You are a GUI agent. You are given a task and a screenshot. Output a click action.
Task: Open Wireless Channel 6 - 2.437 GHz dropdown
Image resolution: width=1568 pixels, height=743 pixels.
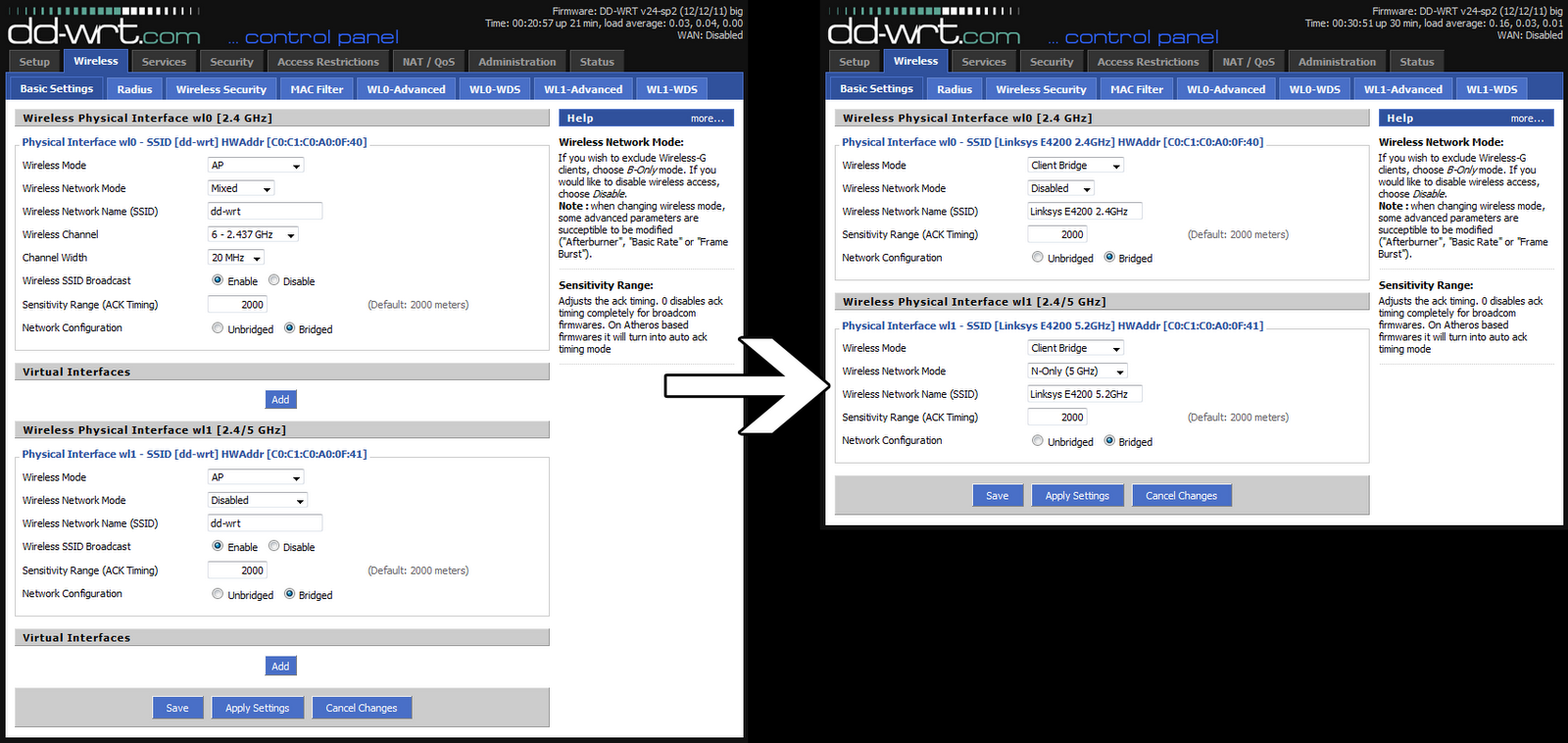tap(253, 234)
